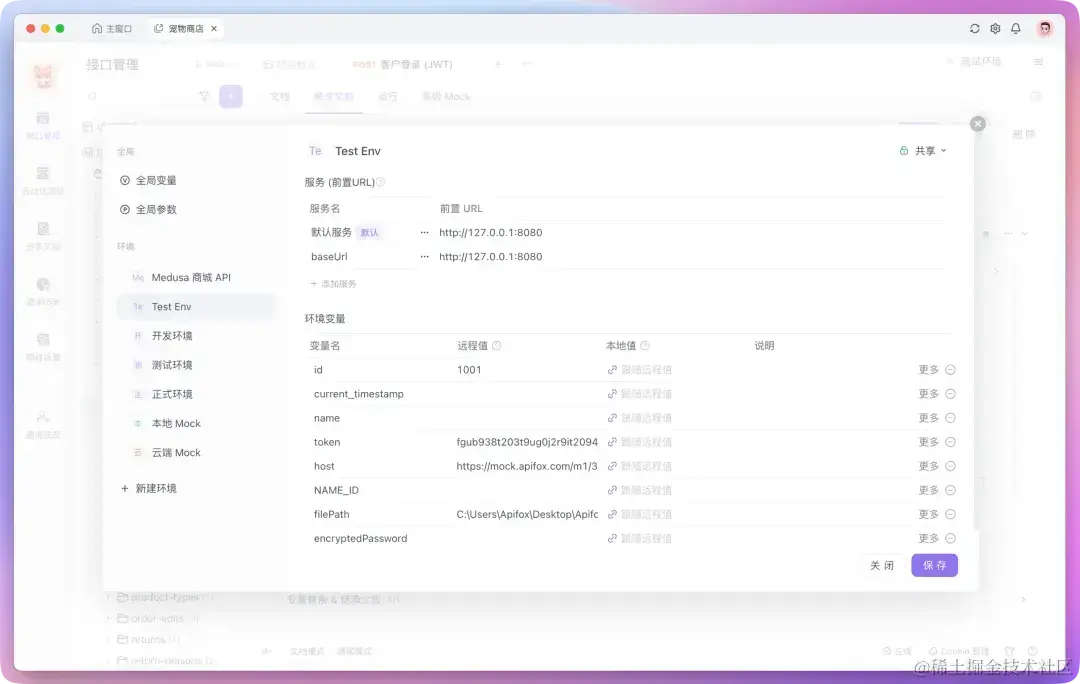Screen dimensions: 1080x684
Task: Click 新建环境 to add environment
Action: click(149, 488)
